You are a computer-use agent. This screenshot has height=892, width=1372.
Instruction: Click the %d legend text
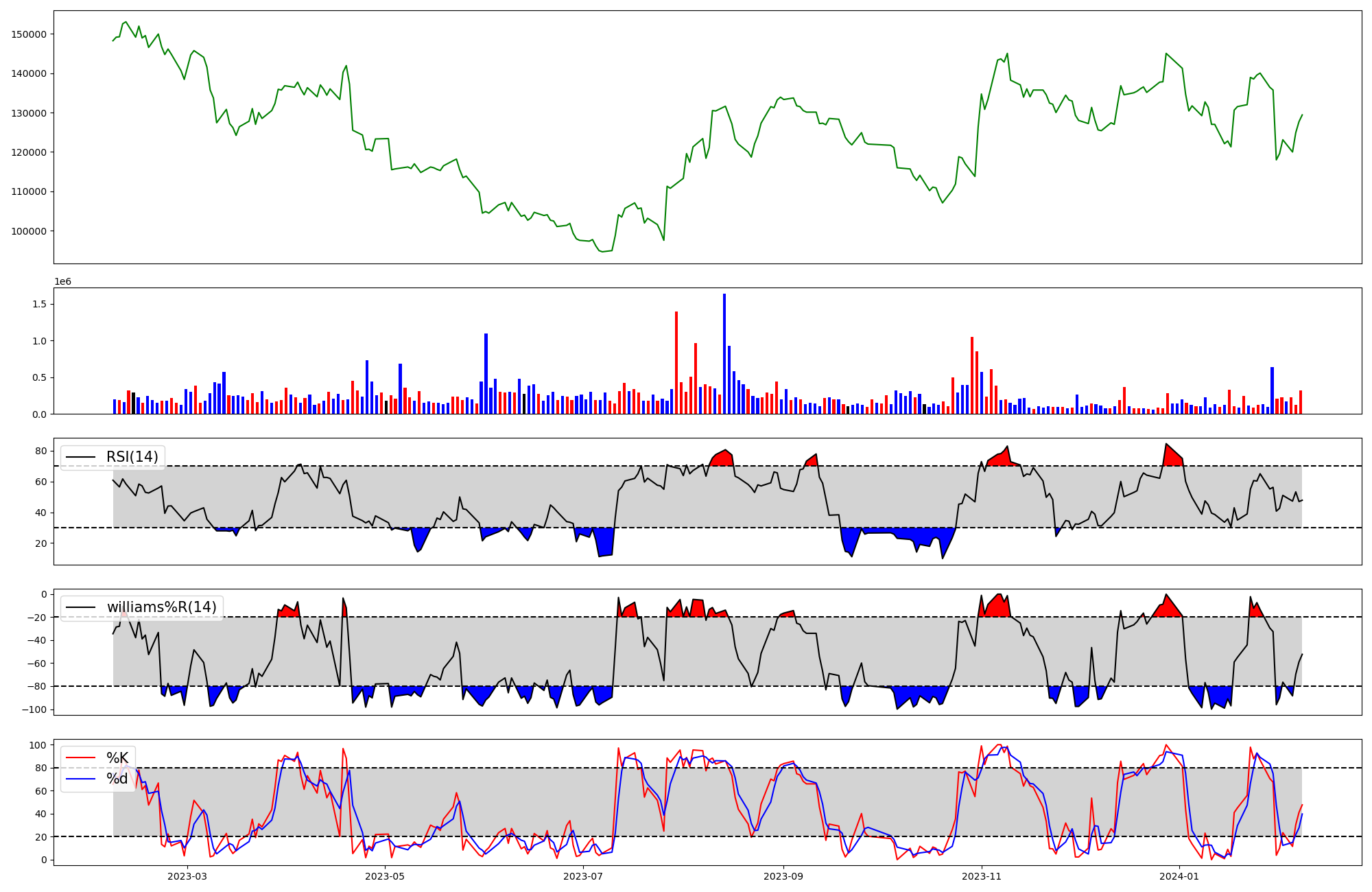point(117,779)
